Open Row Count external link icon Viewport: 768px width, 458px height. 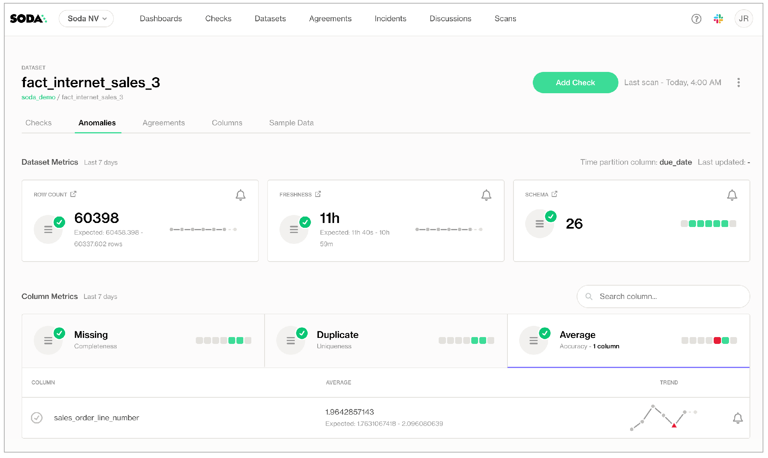pos(73,194)
